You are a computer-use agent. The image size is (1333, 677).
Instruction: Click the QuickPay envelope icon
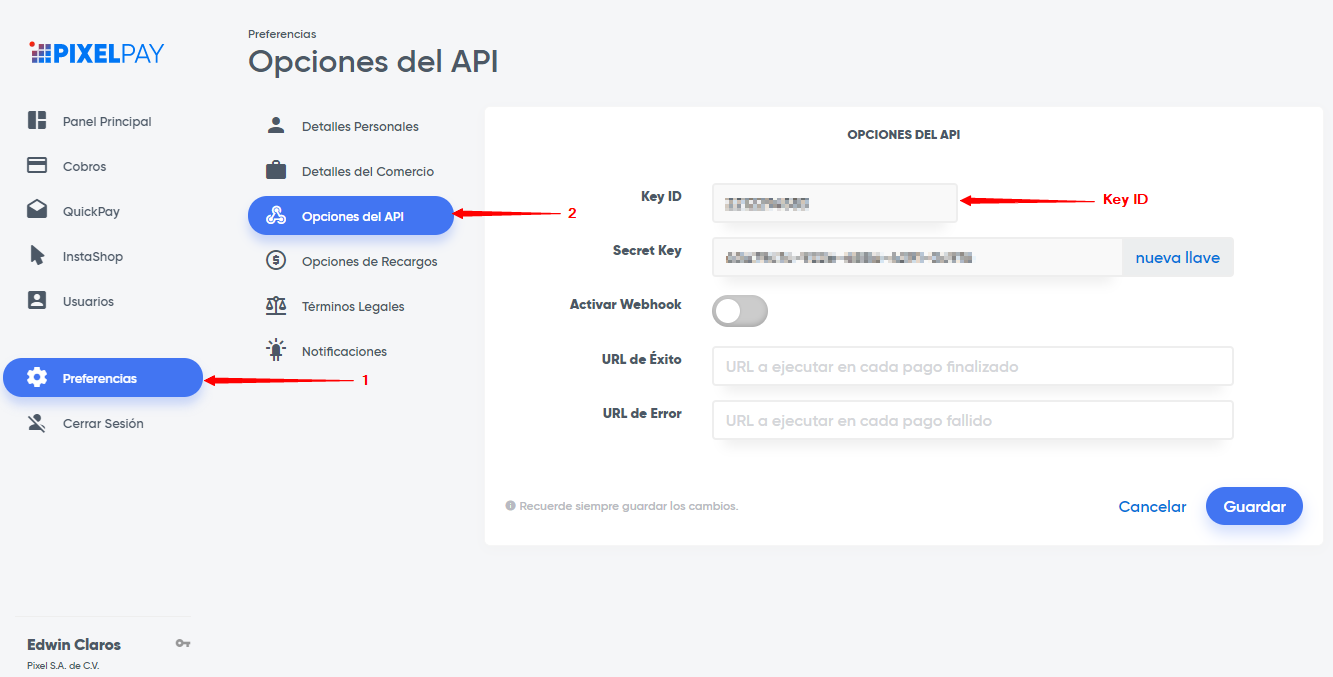(37, 210)
